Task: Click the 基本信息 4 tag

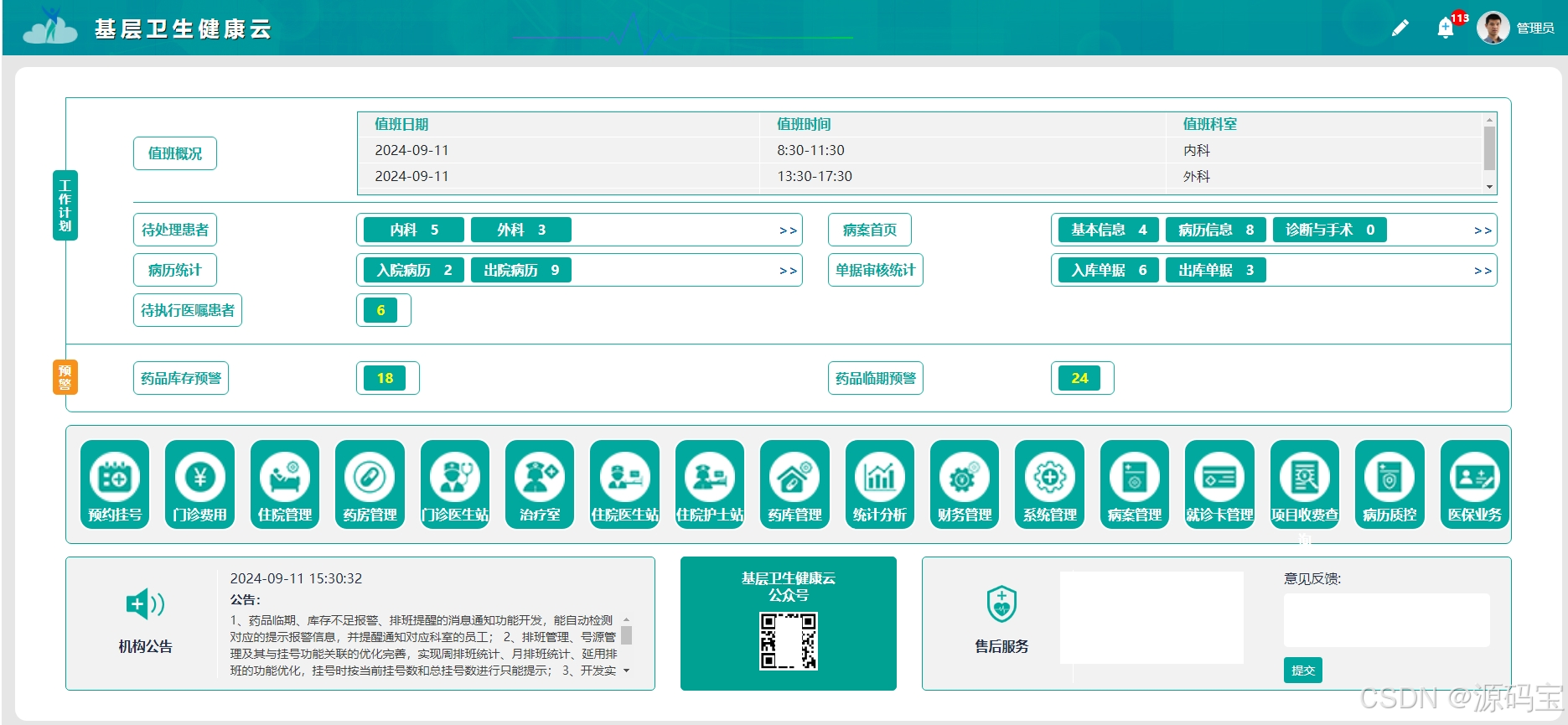Action: pos(1109,230)
